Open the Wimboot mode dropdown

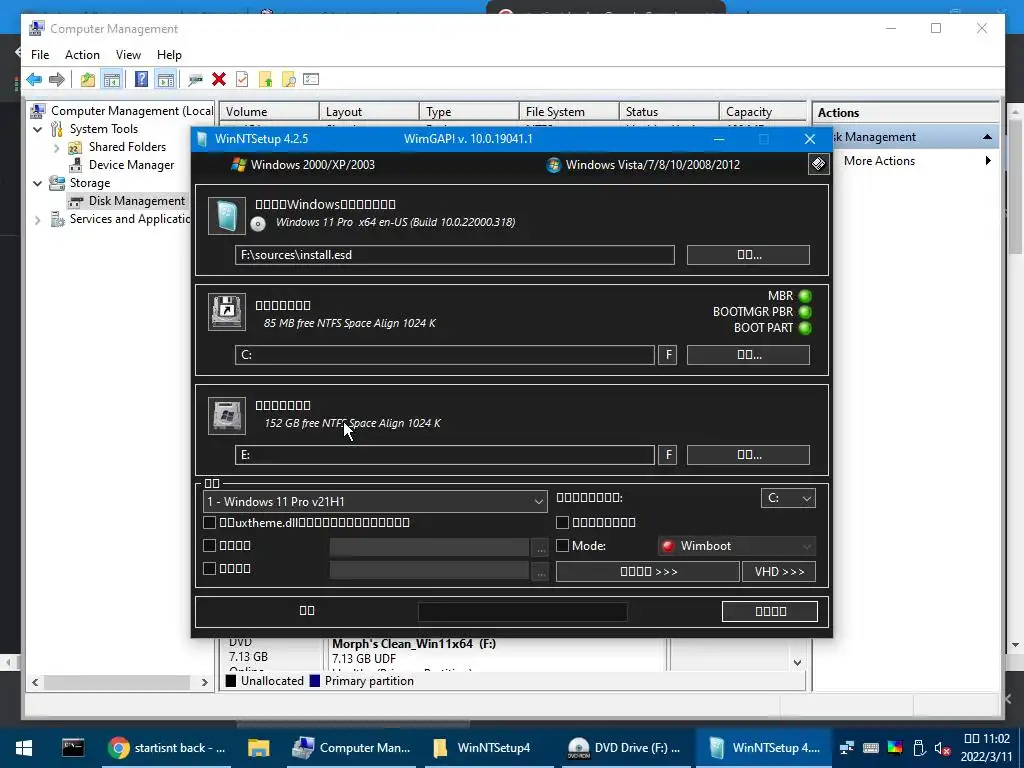tap(737, 546)
